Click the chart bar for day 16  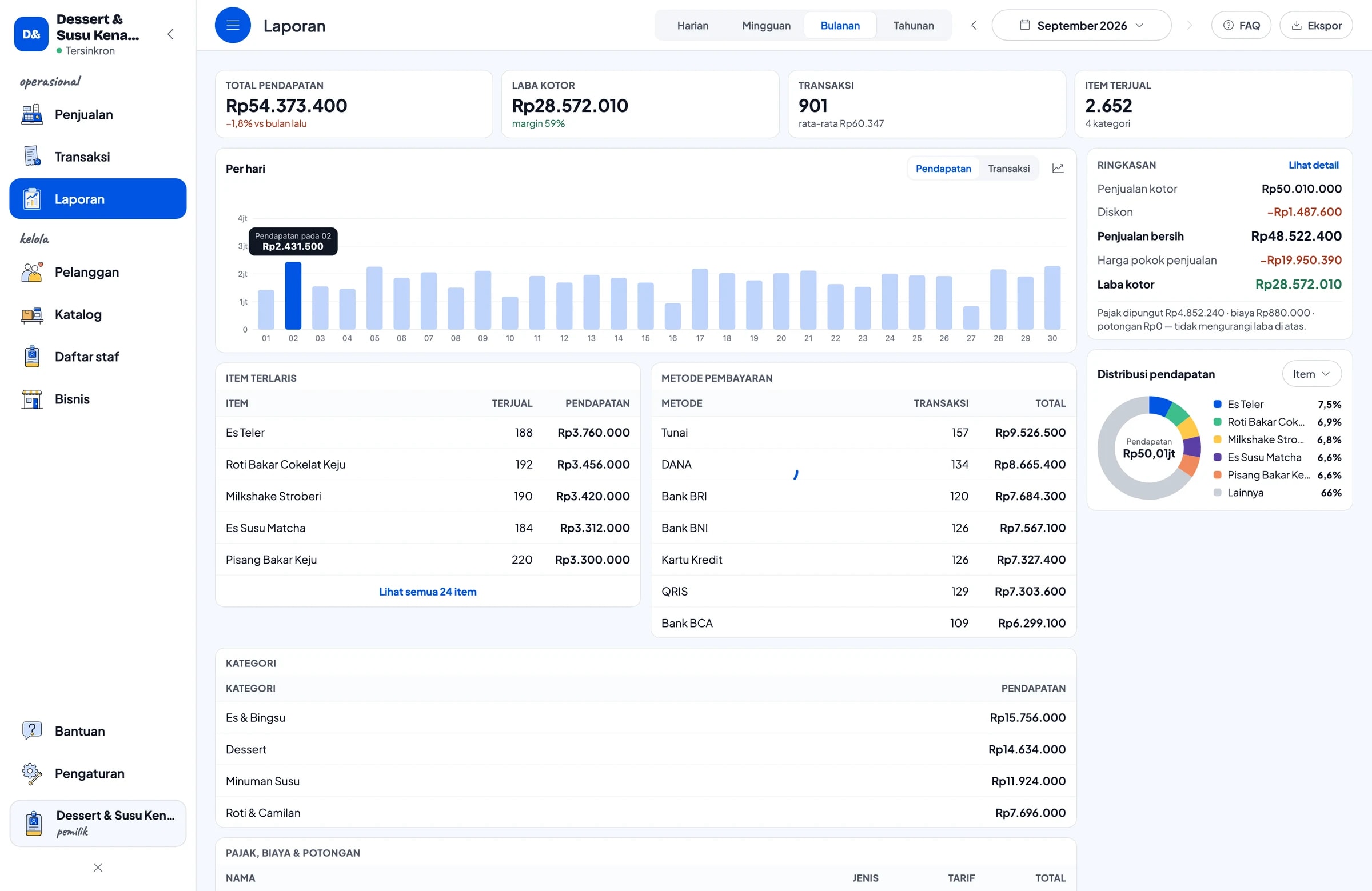coord(673,317)
